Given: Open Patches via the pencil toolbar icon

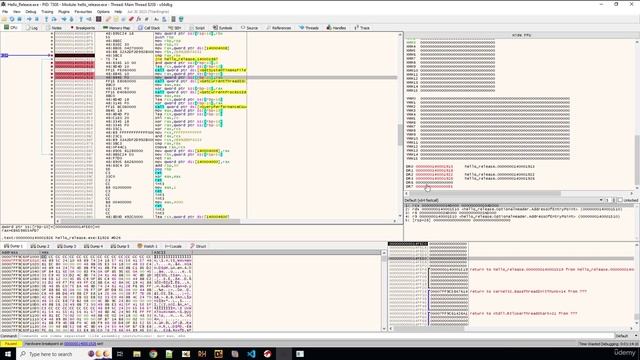Looking at the screenshot, I should 108,19.
